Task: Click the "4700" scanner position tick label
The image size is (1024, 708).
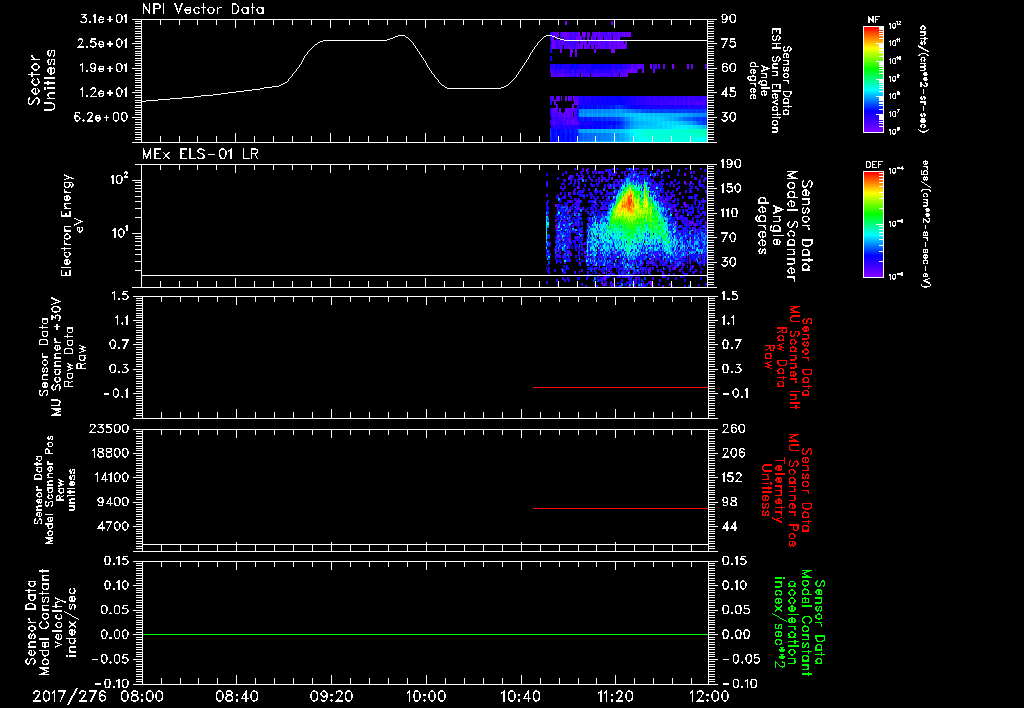Action: coord(112,526)
